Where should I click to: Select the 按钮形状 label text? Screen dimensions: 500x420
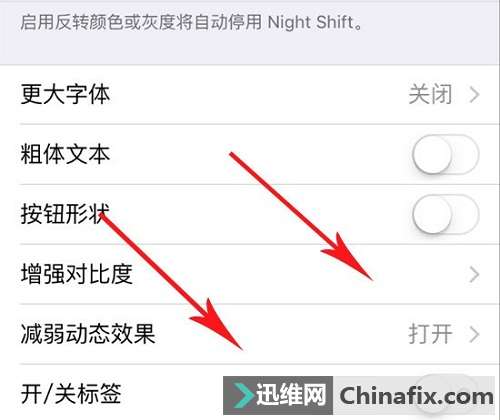click(65, 214)
